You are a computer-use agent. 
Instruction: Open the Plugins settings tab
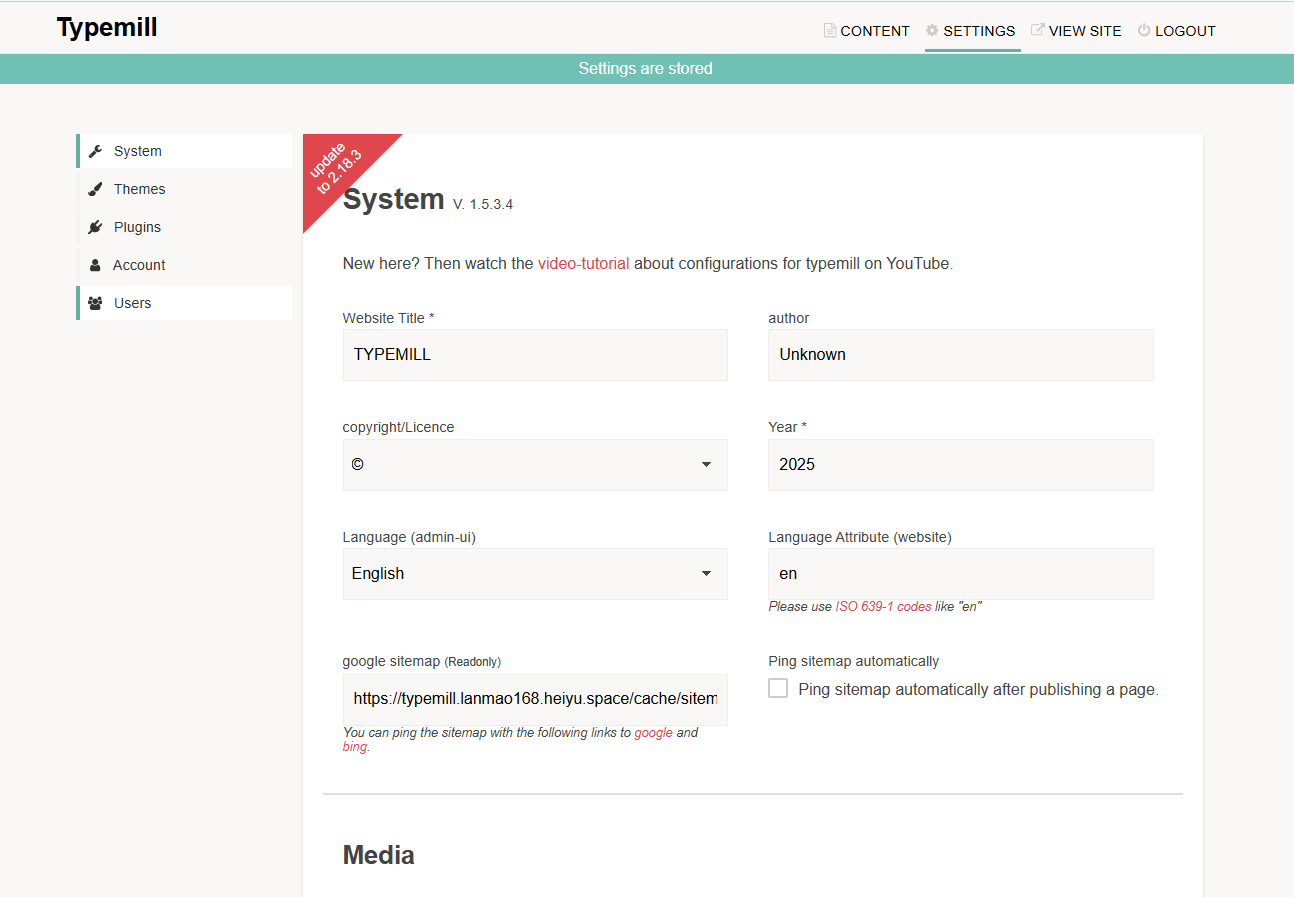184,227
